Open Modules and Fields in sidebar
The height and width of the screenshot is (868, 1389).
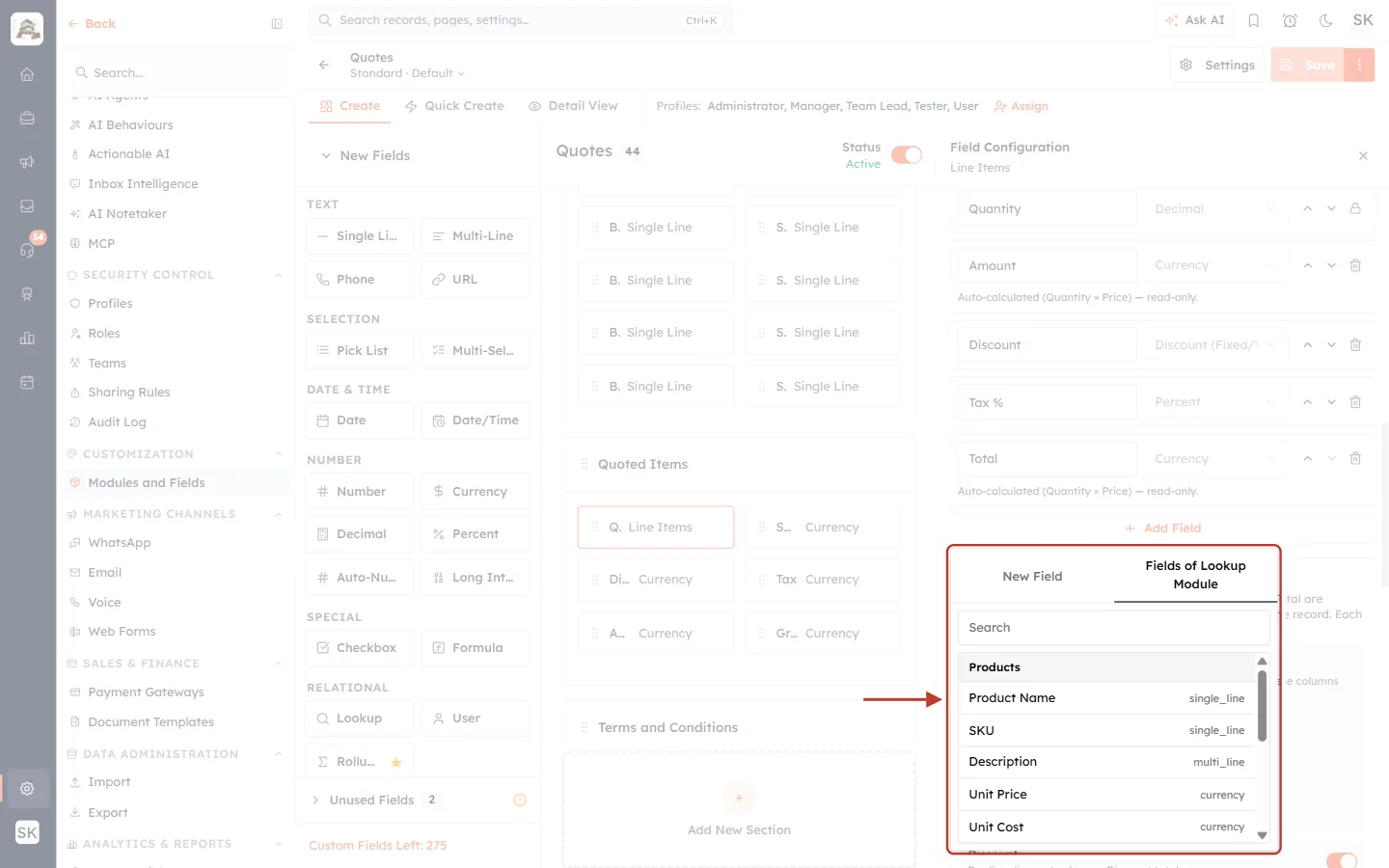click(146, 483)
